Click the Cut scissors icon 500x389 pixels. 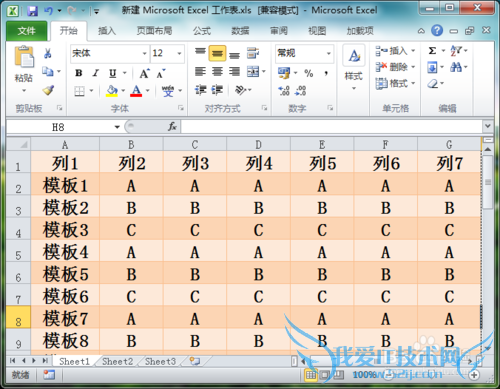pyautogui.click(x=48, y=53)
